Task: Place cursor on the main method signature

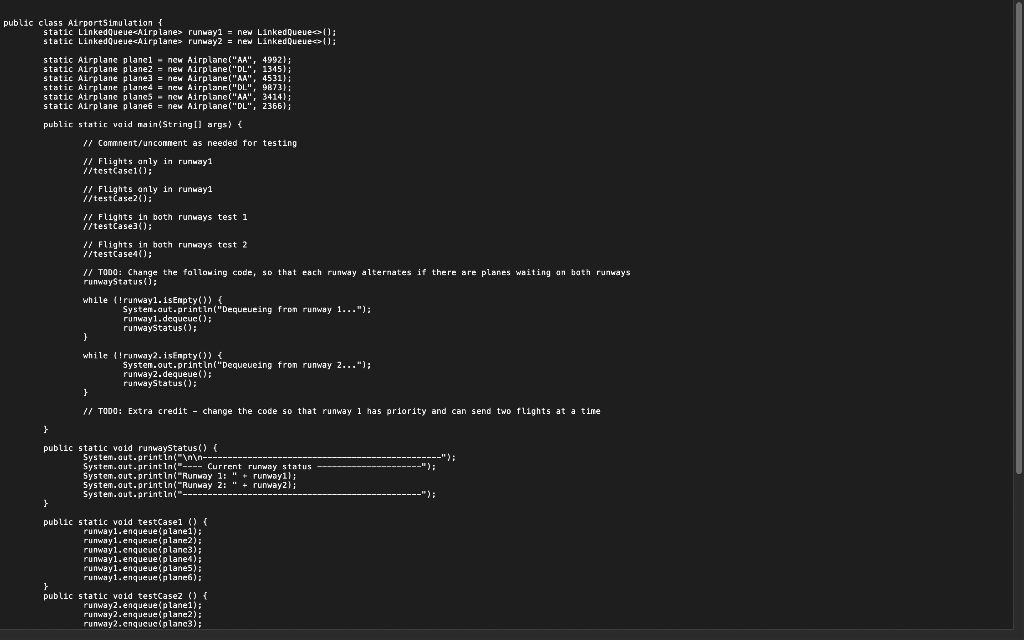Action: click(140, 124)
